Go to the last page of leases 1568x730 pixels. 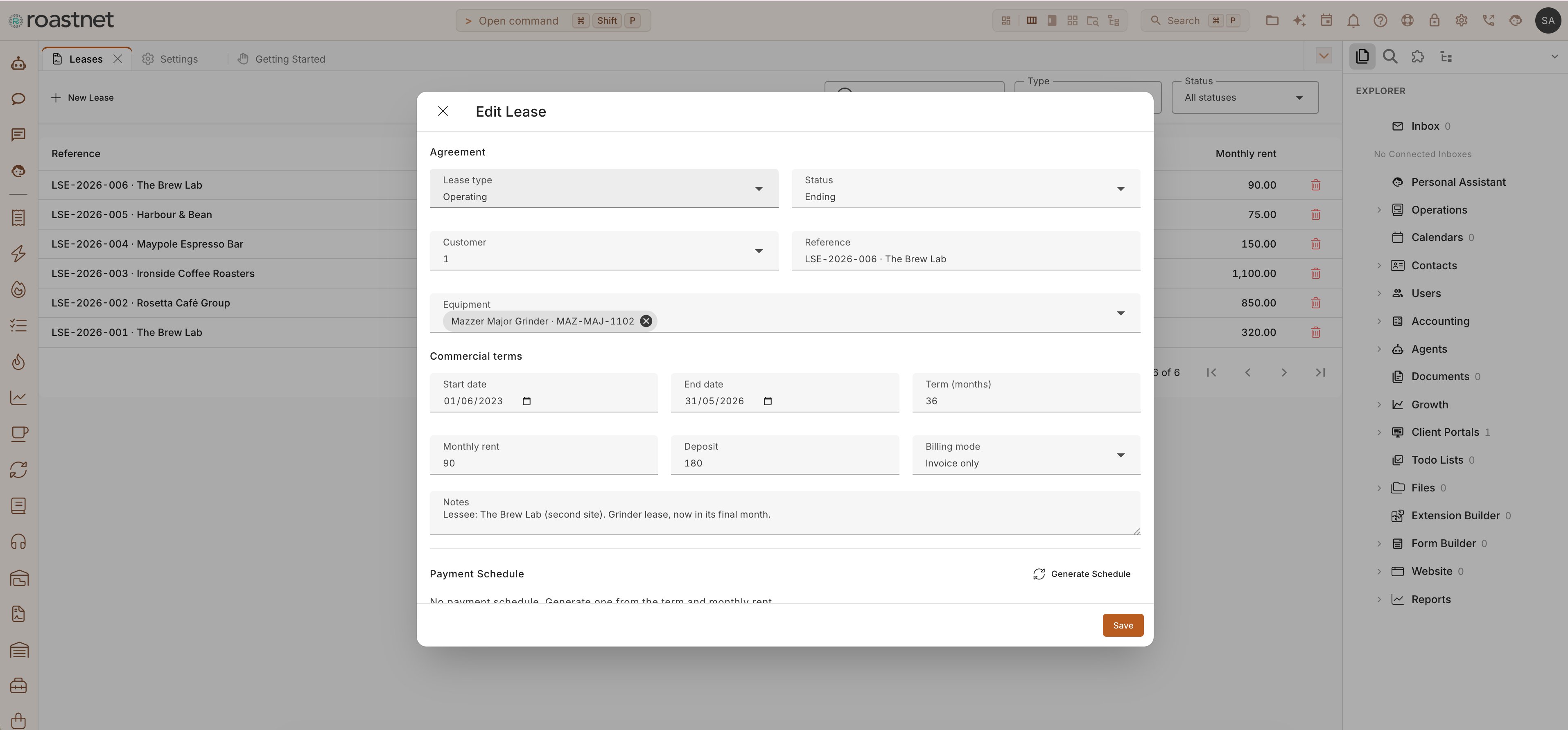coord(1320,372)
